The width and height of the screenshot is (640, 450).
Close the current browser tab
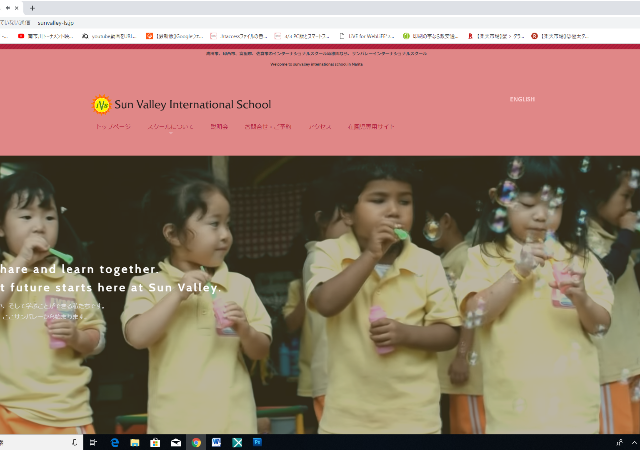[x=17, y=8]
